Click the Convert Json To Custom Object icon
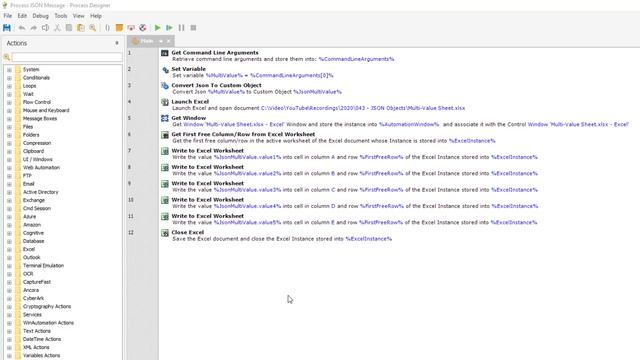This screenshot has height=360, width=640. pyautogui.click(x=165, y=86)
